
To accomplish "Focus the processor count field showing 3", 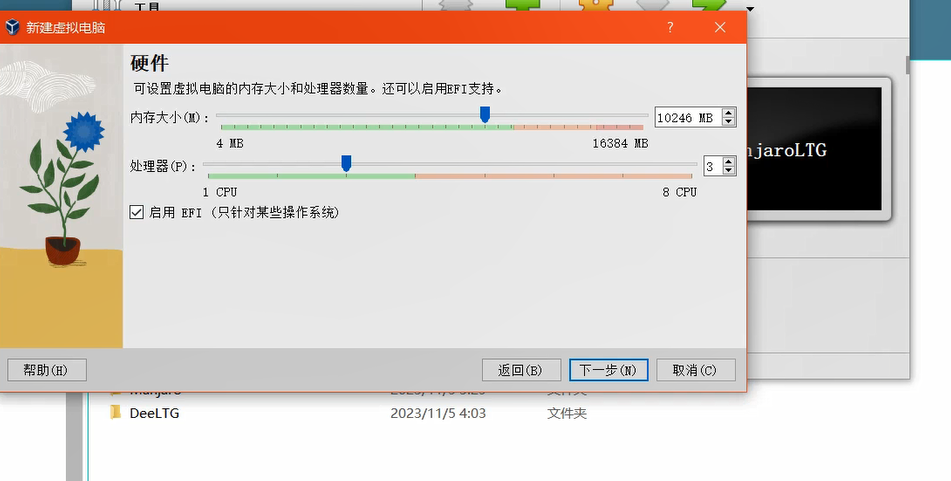I will point(712,166).
